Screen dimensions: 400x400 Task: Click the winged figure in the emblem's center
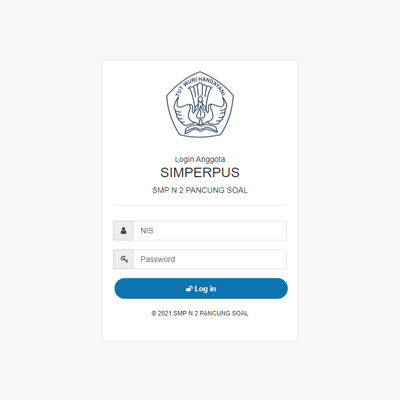point(200,110)
